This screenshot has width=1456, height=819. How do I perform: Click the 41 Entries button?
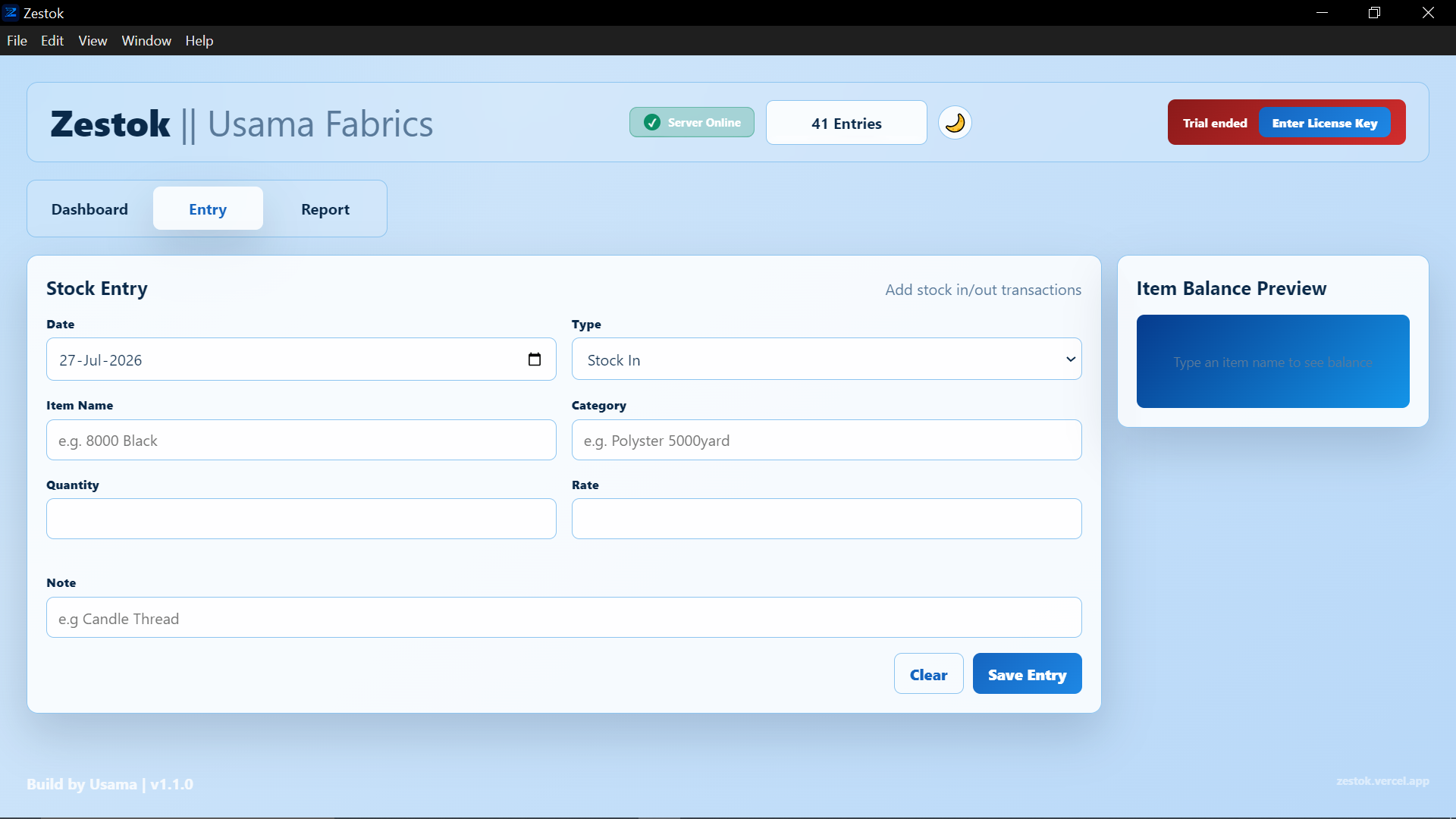pos(846,123)
